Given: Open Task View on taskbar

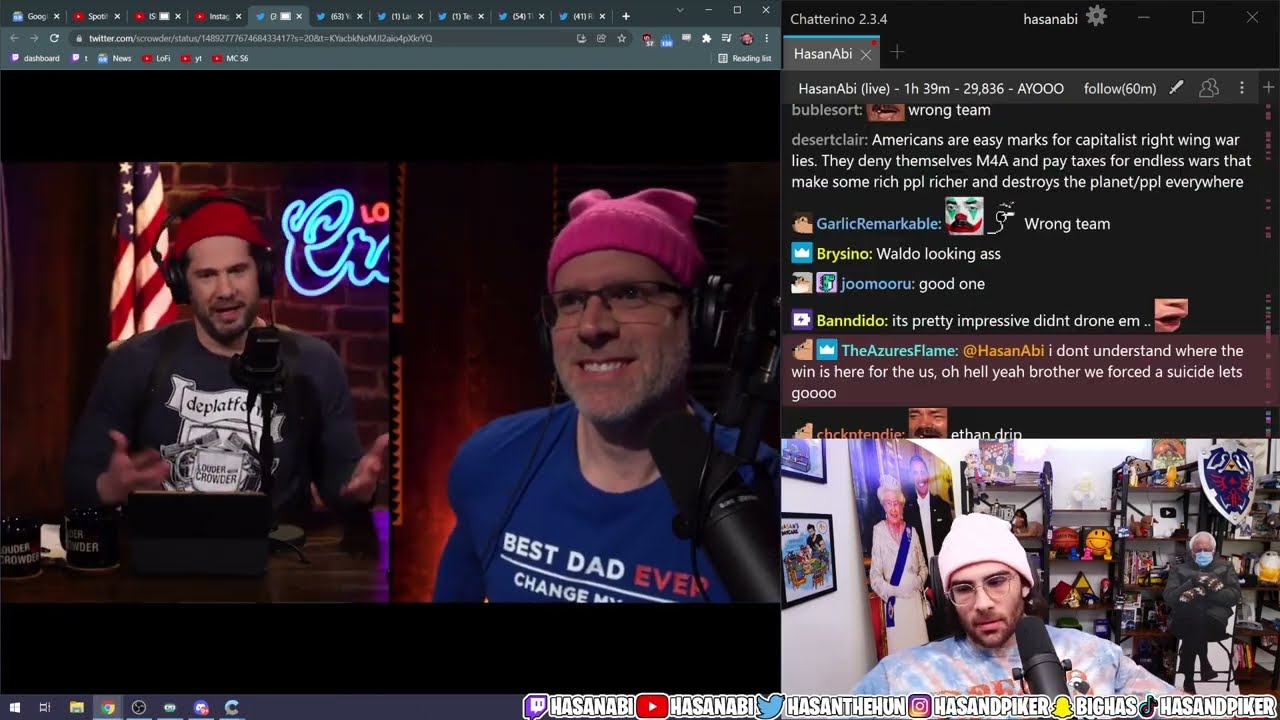Looking at the screenshot, I should (x=45, y=707).
